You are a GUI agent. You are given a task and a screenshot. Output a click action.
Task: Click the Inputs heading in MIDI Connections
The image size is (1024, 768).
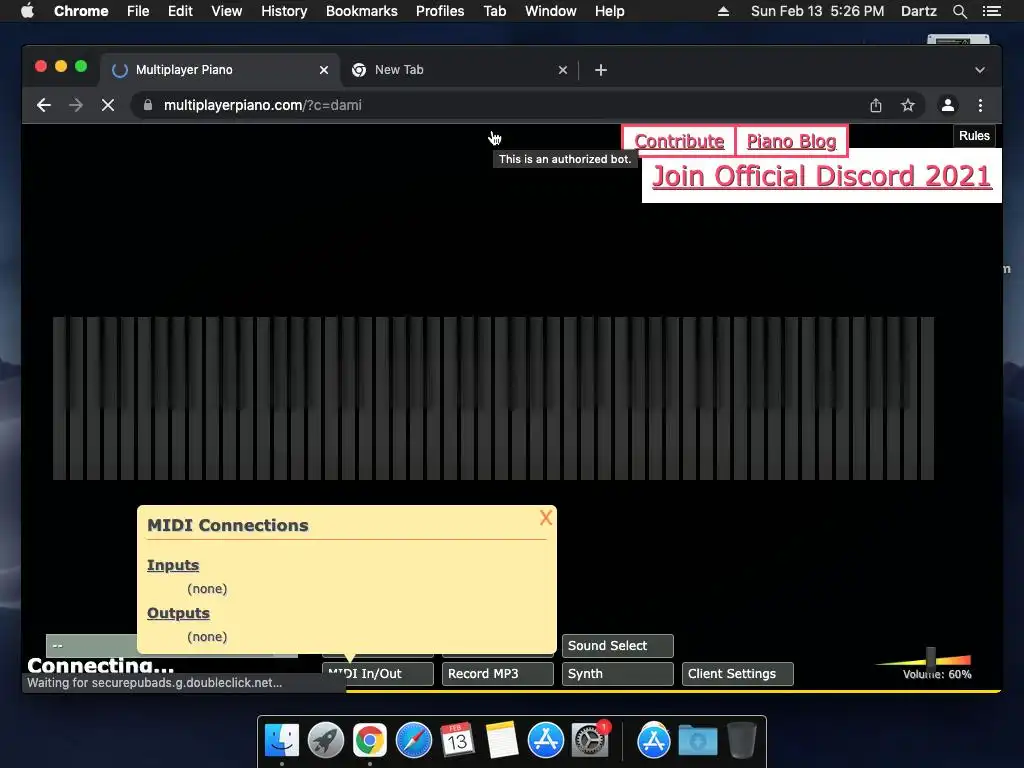click(173, 565)
